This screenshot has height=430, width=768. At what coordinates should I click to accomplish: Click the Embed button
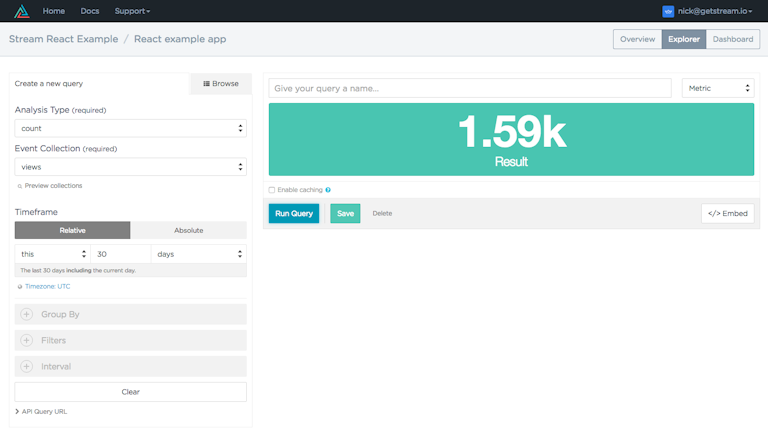(x=727, y=214)
